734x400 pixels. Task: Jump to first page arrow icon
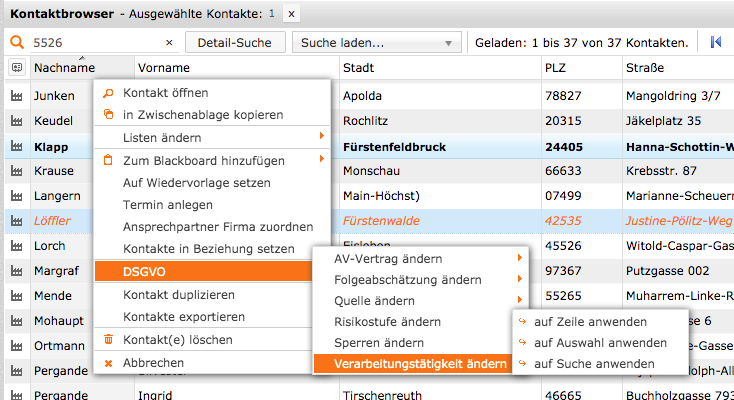716,42
